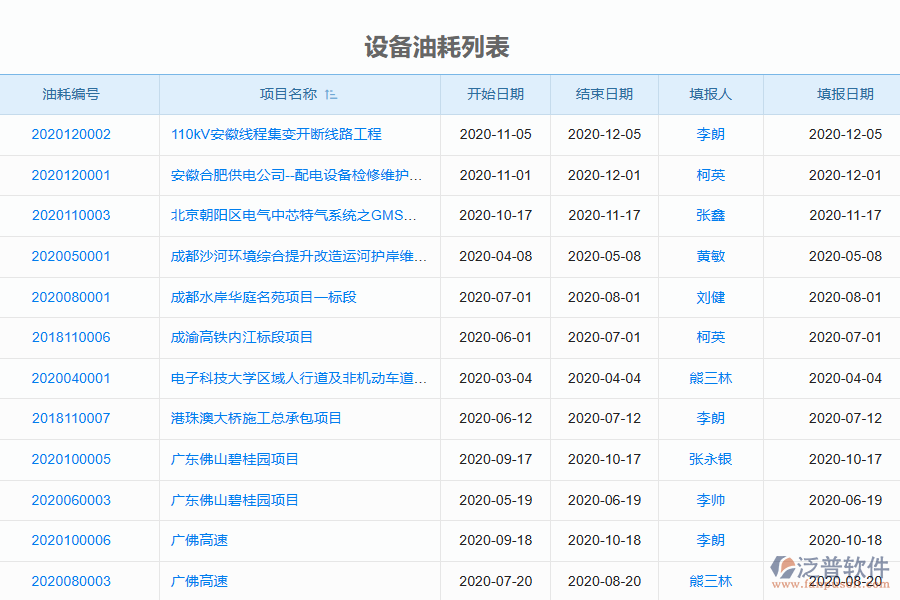The image size is (900, 600).
Task: Select the 柯英 reporter cell in first row
Action: 710,175
